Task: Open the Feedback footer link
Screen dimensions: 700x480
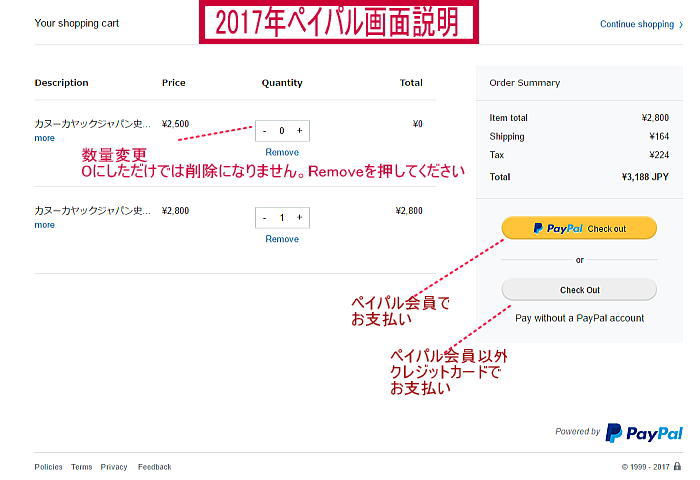Action: pyautogui.click(x=154, y=467)
